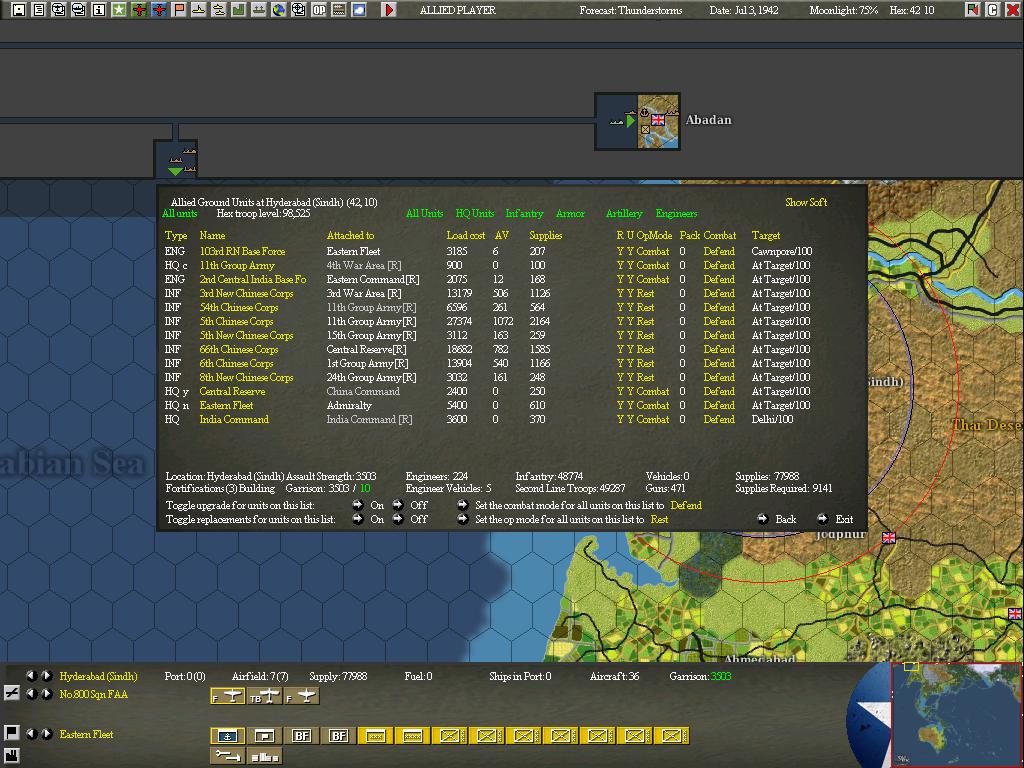Show next air unit after No.800 Sqn FAA
This screenshot has height=768, width=1024.
tap(47, 694)
